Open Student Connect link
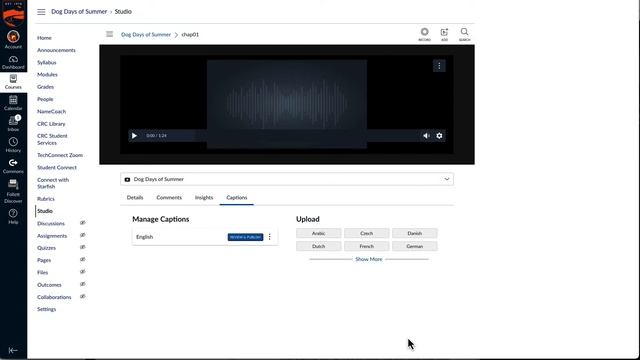This screenshot has width=640, height=360. (57, 167)
